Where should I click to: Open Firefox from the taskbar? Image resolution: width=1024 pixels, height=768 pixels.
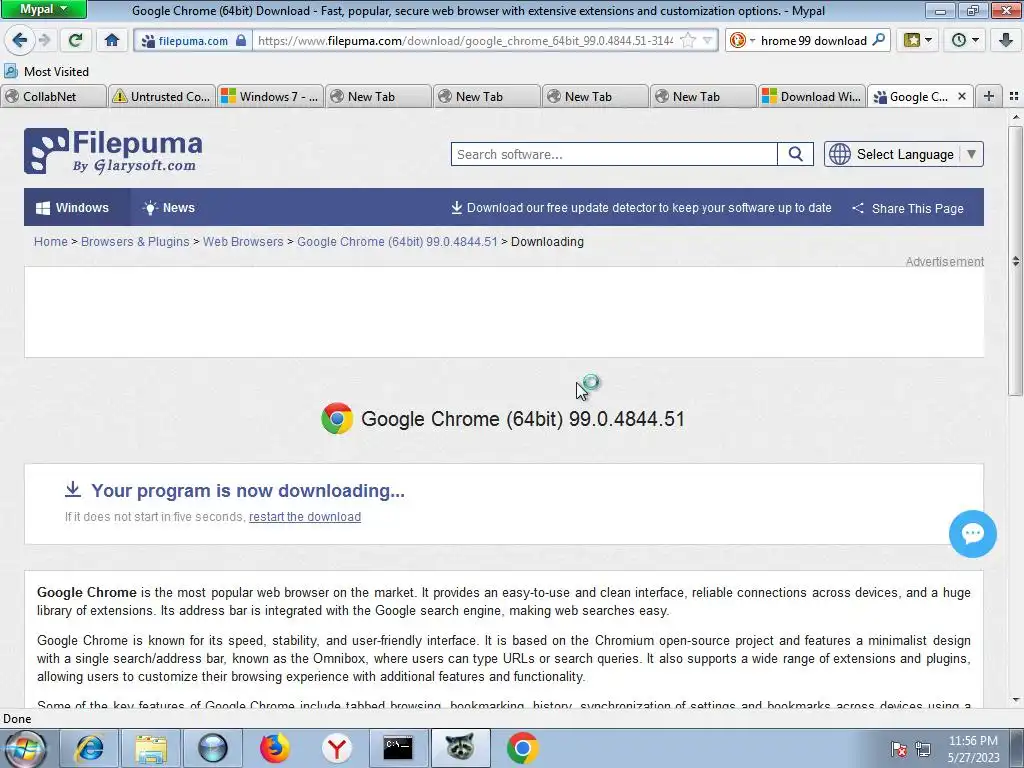point(274,748)
